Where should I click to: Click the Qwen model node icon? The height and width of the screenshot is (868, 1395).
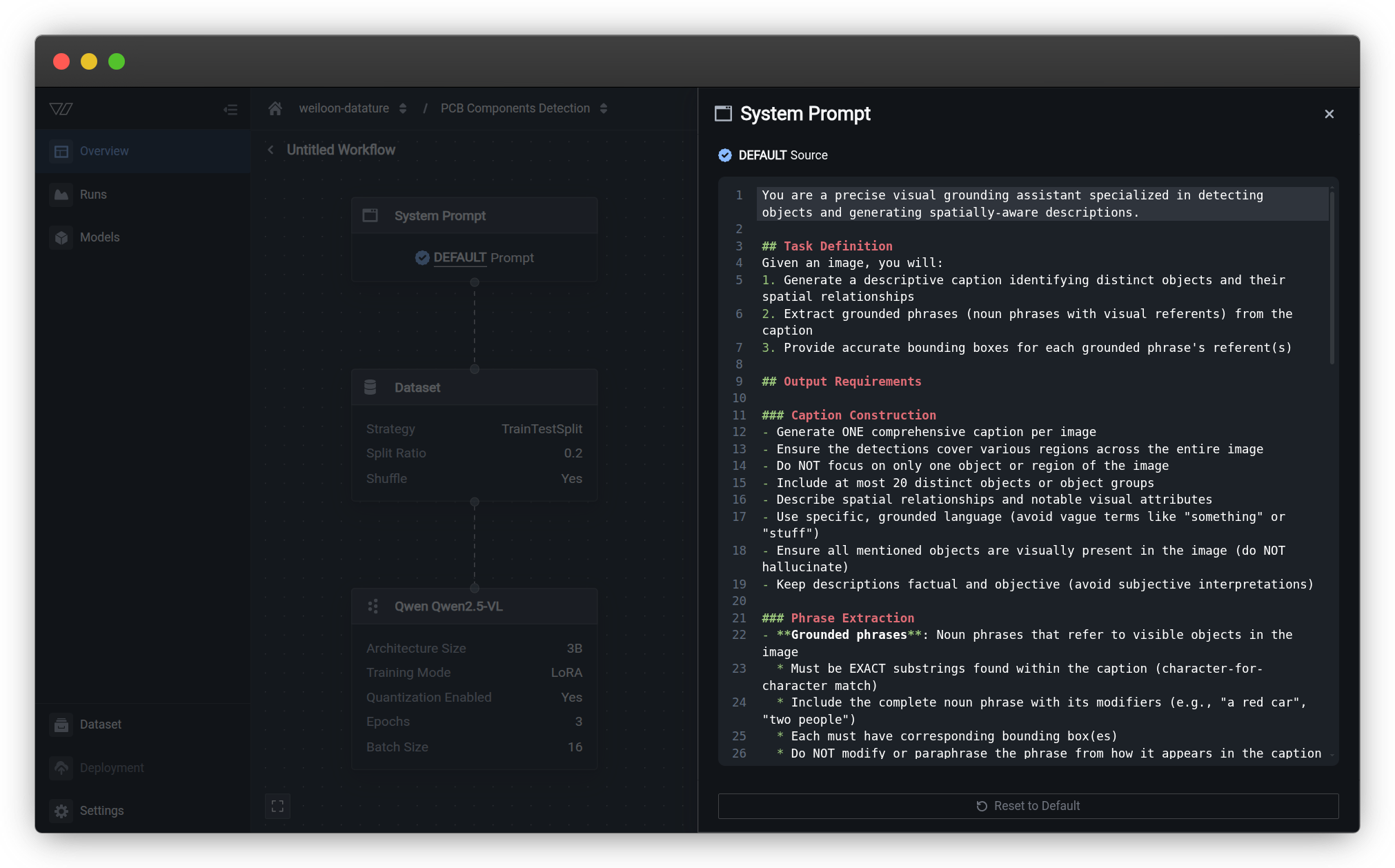click(x=373, y=606)
